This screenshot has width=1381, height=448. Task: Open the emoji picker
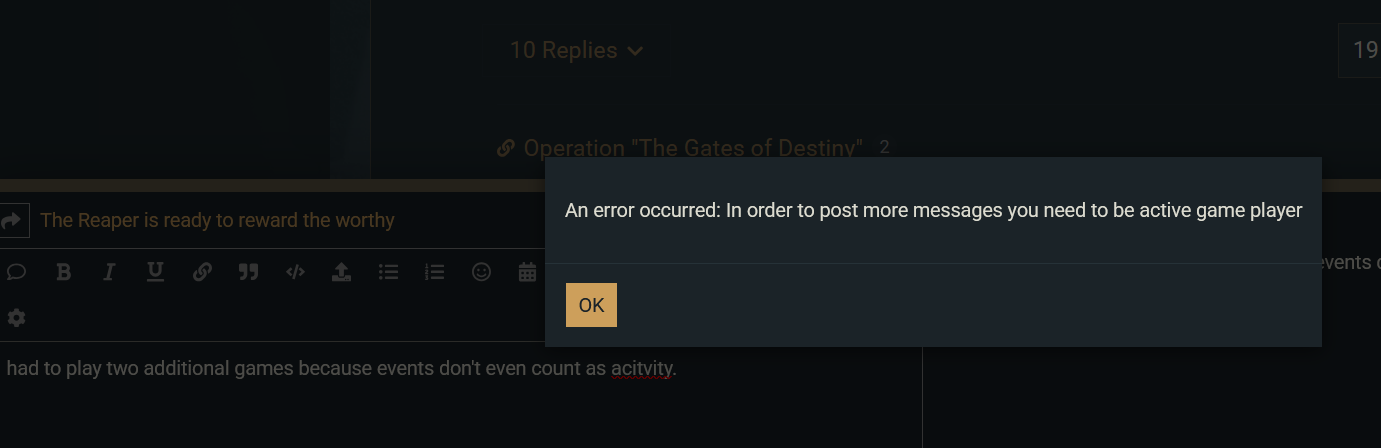click(x=481, y=272)
